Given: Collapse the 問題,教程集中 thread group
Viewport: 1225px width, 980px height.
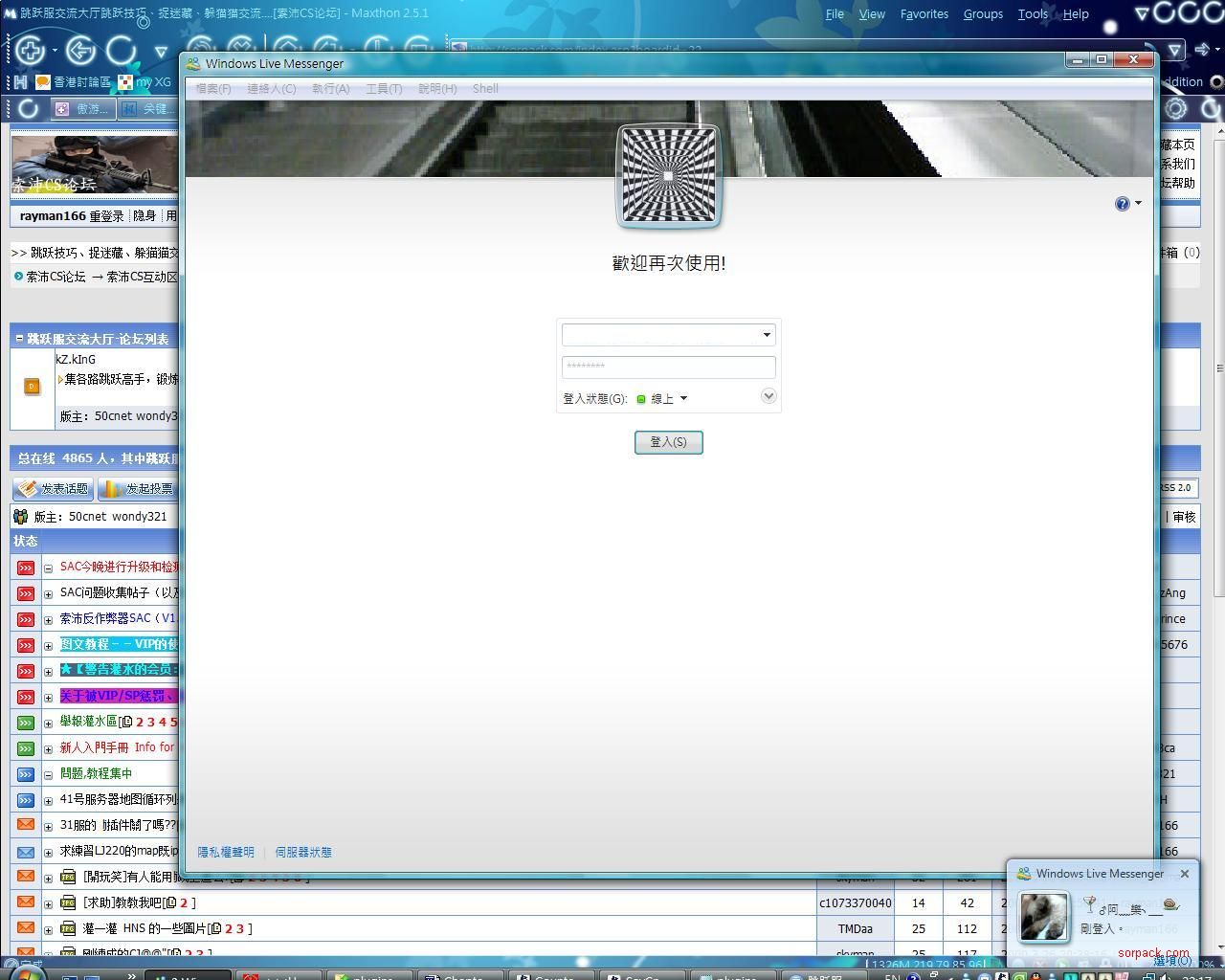Looking at the screenshot, I should 48,774.
